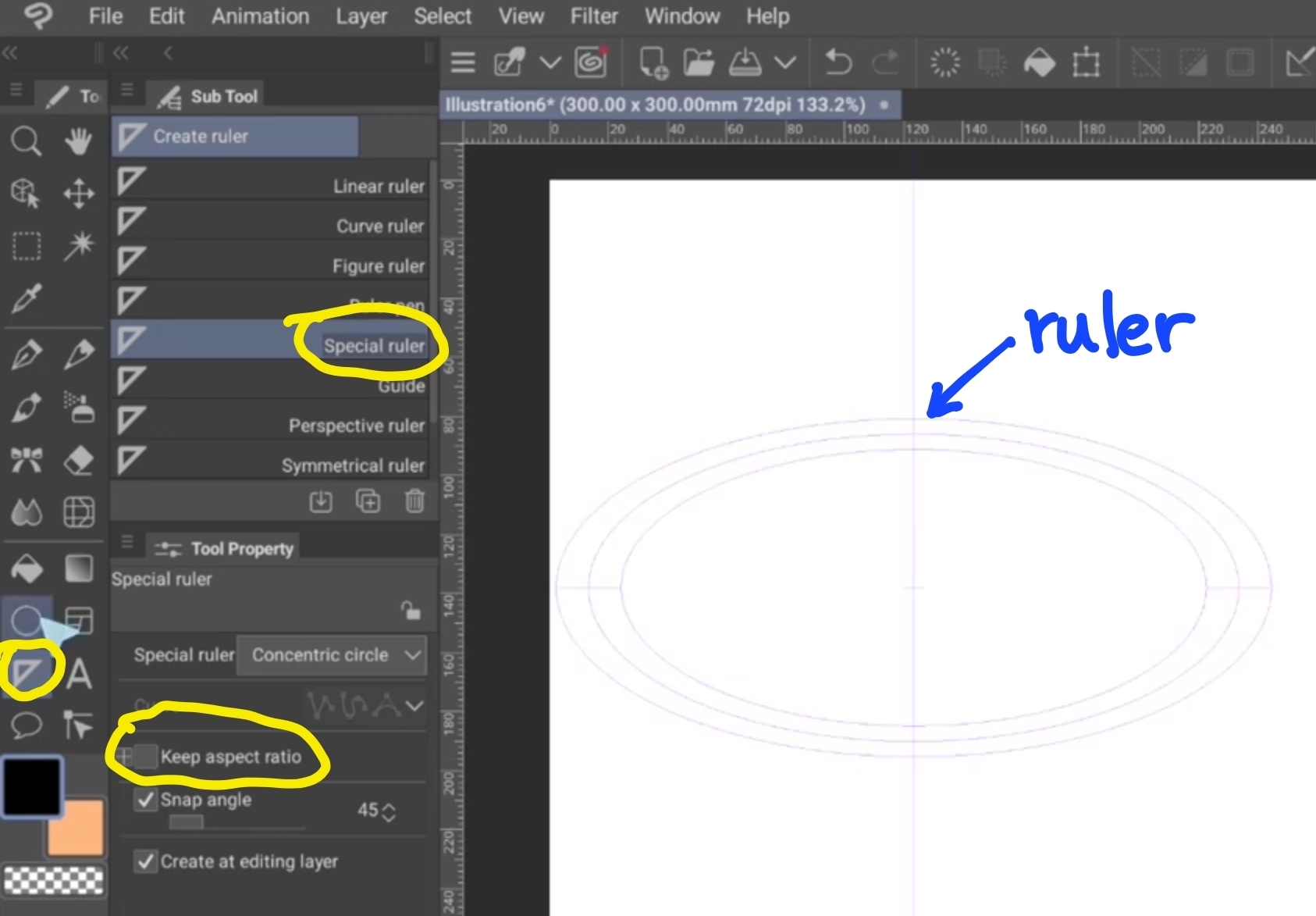
Task: Open the Filter menu
Action: tap(593, 16)
